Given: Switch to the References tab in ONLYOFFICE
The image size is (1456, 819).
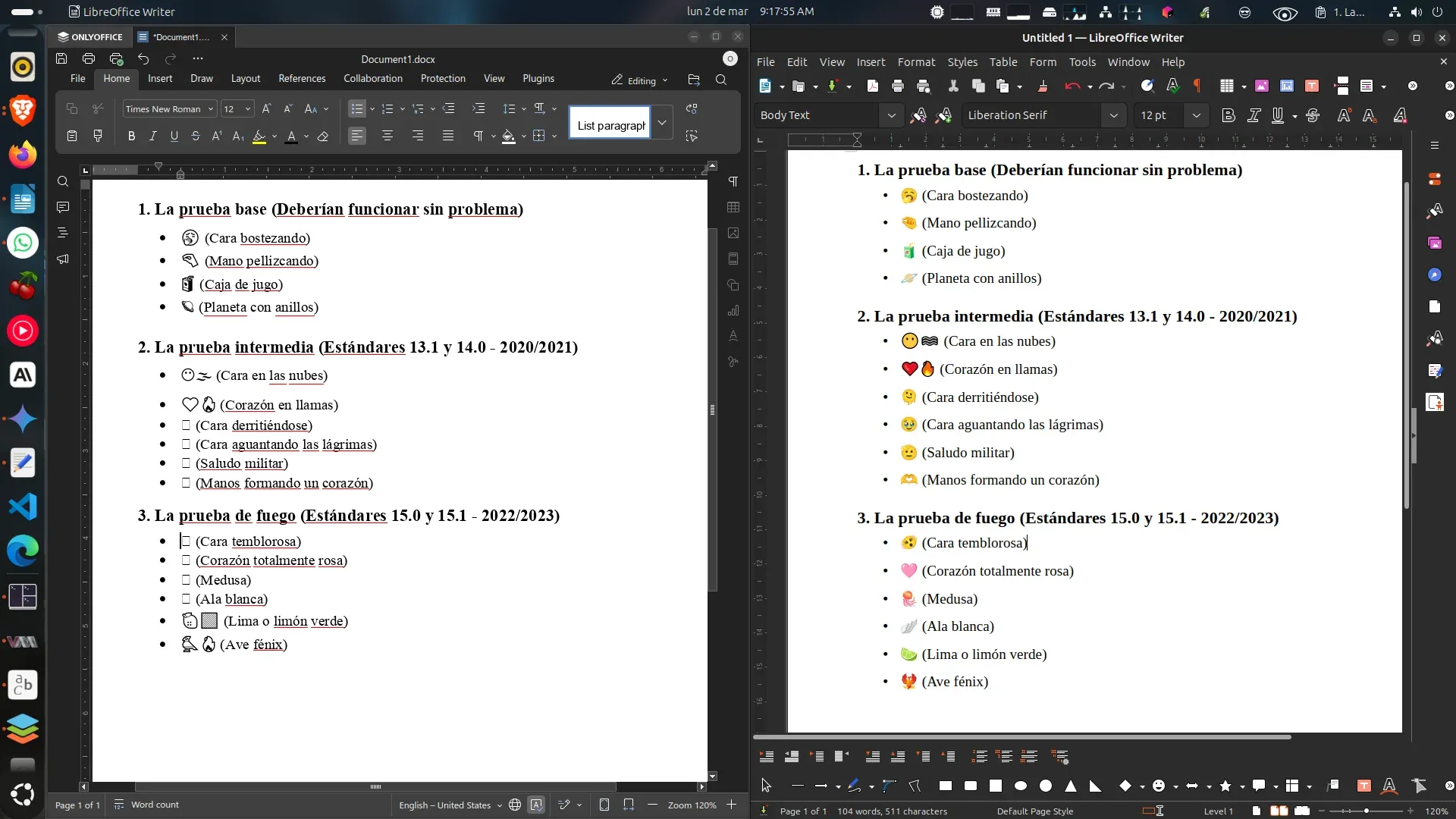Looking at the screenshot, I should click(x=301, y=78).
